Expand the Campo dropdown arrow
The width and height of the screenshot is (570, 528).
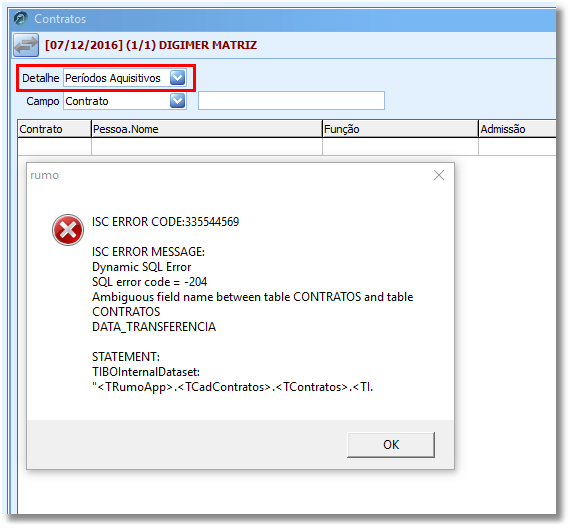pos(177,101)
